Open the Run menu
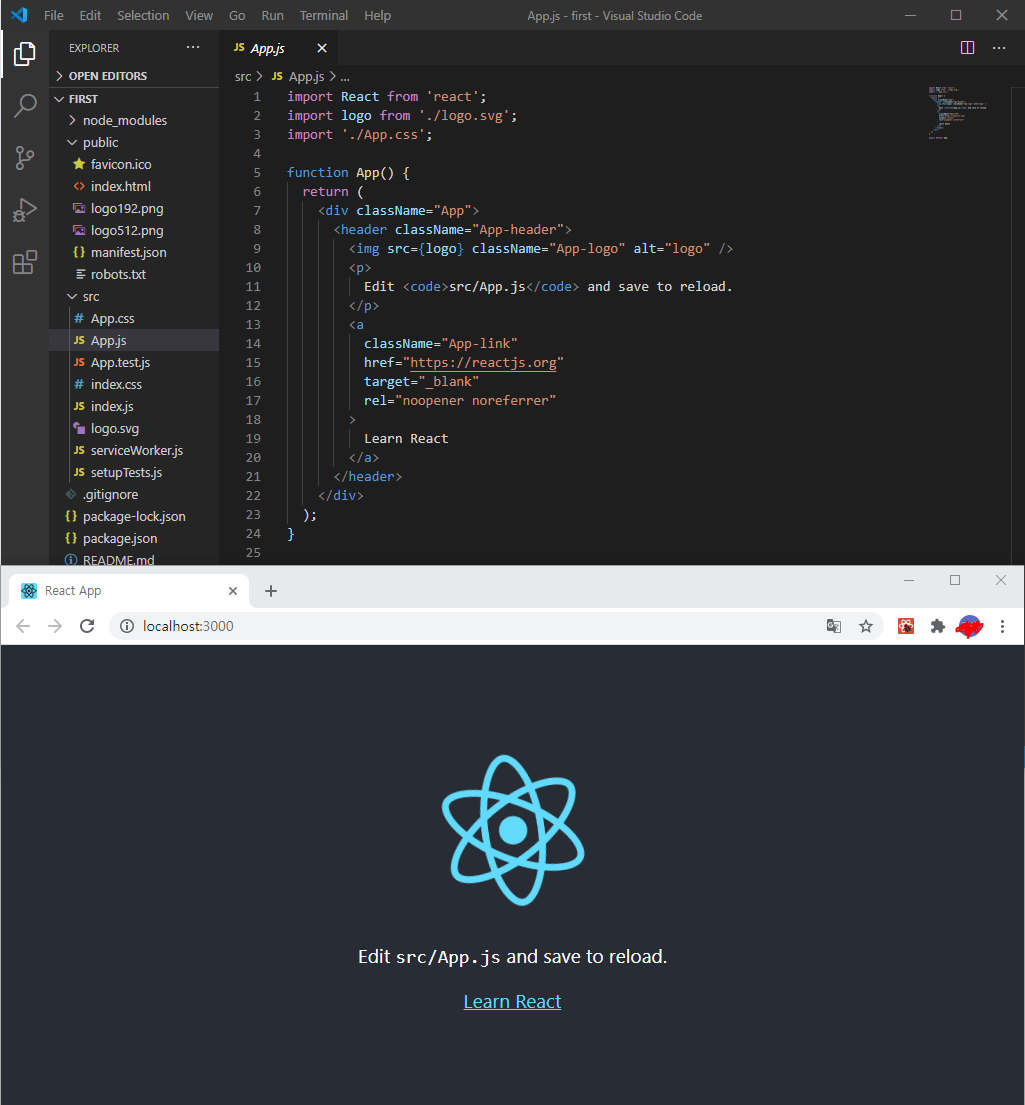Image resolution: width=1025 pixels, height=1105 pixels. coord(272,16)
